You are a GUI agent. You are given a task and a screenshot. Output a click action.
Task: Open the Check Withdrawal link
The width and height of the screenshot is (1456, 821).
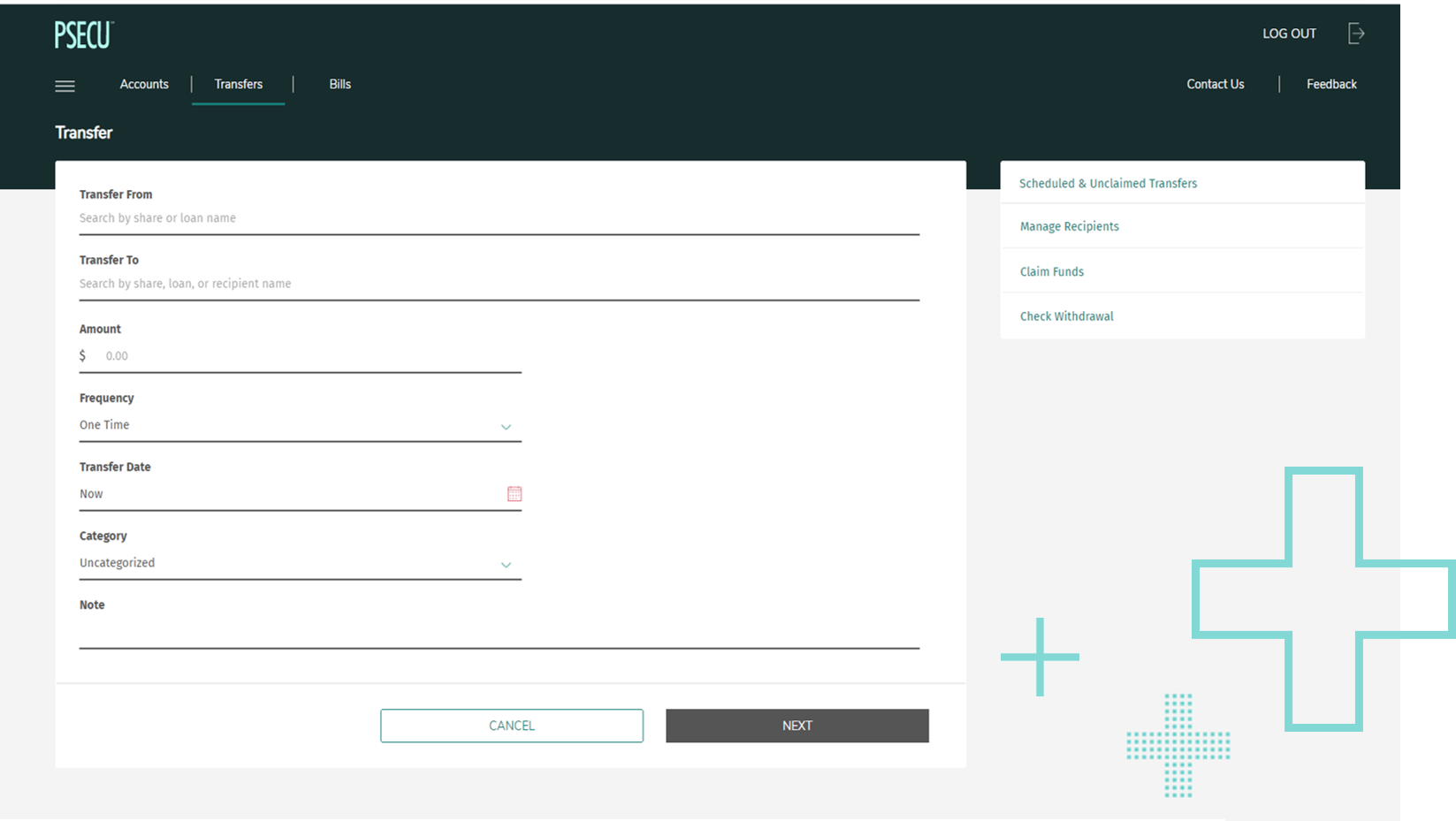1066,316
